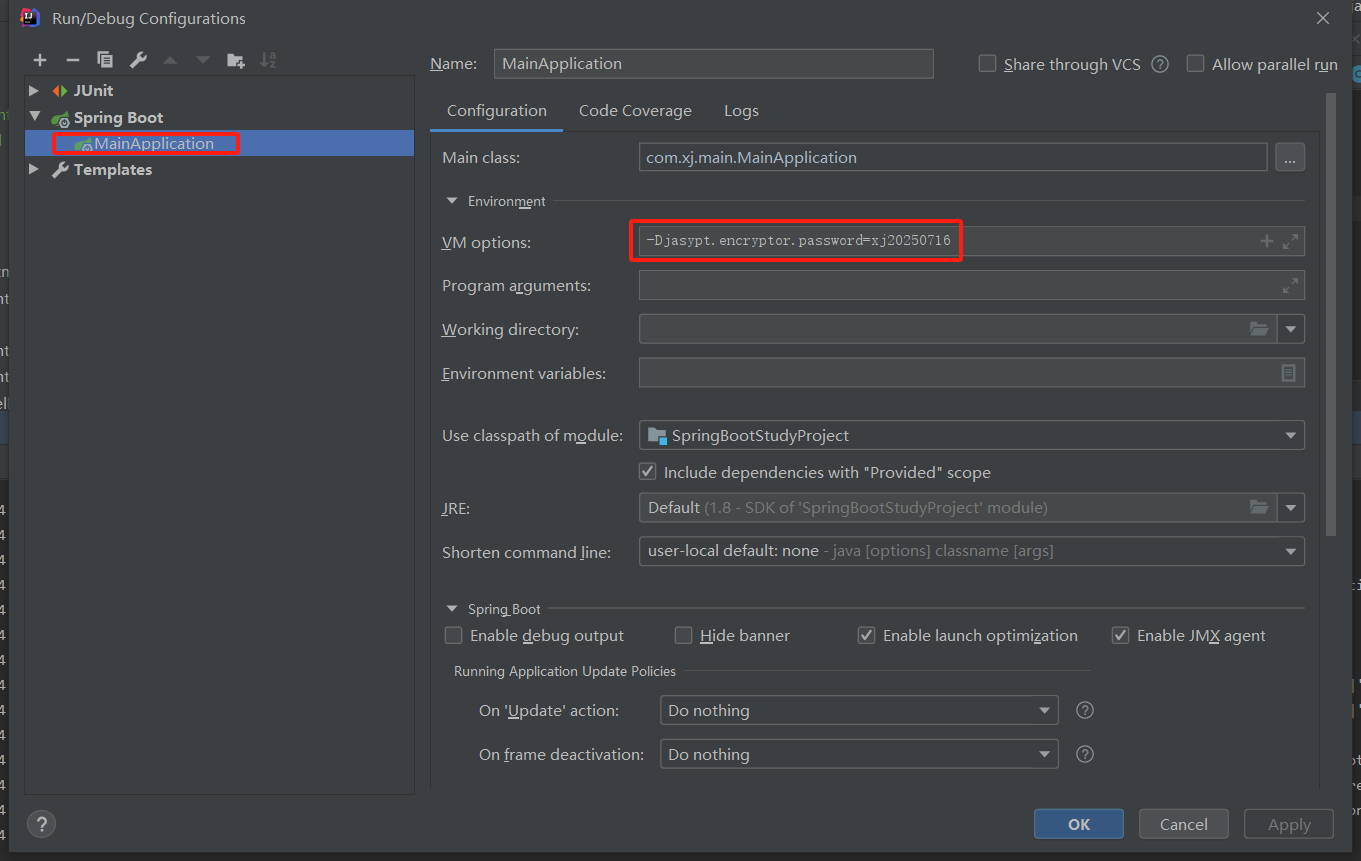This screenshot has width=1361, height=861.
Task: Open help for Share through VCS
Action: pyautogui.click(x=1160, y=64)
